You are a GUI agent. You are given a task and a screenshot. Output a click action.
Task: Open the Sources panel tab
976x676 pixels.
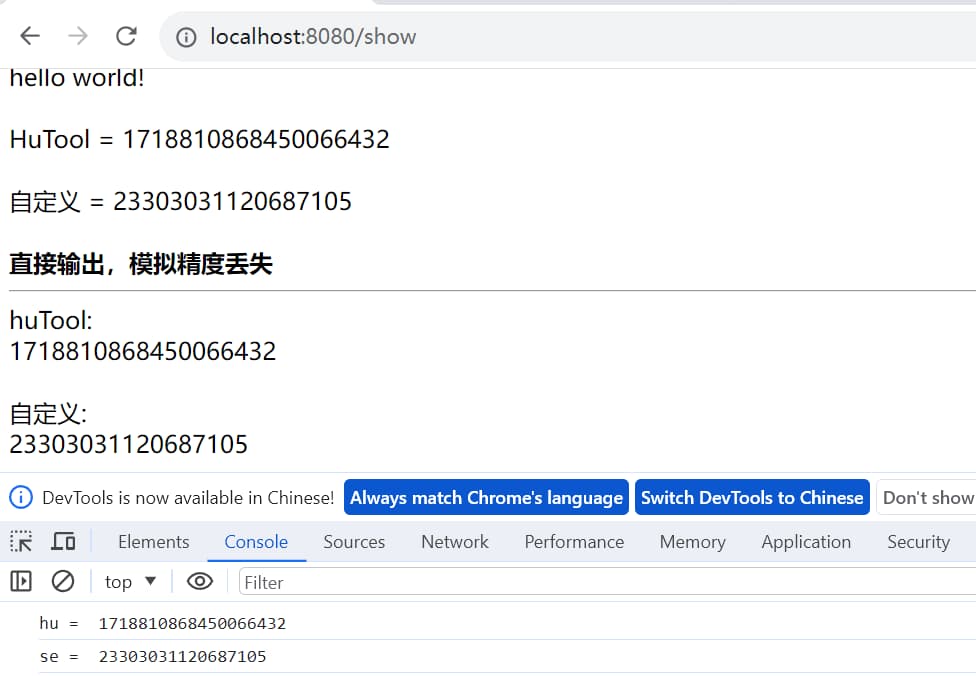click(x=354, y=542)
